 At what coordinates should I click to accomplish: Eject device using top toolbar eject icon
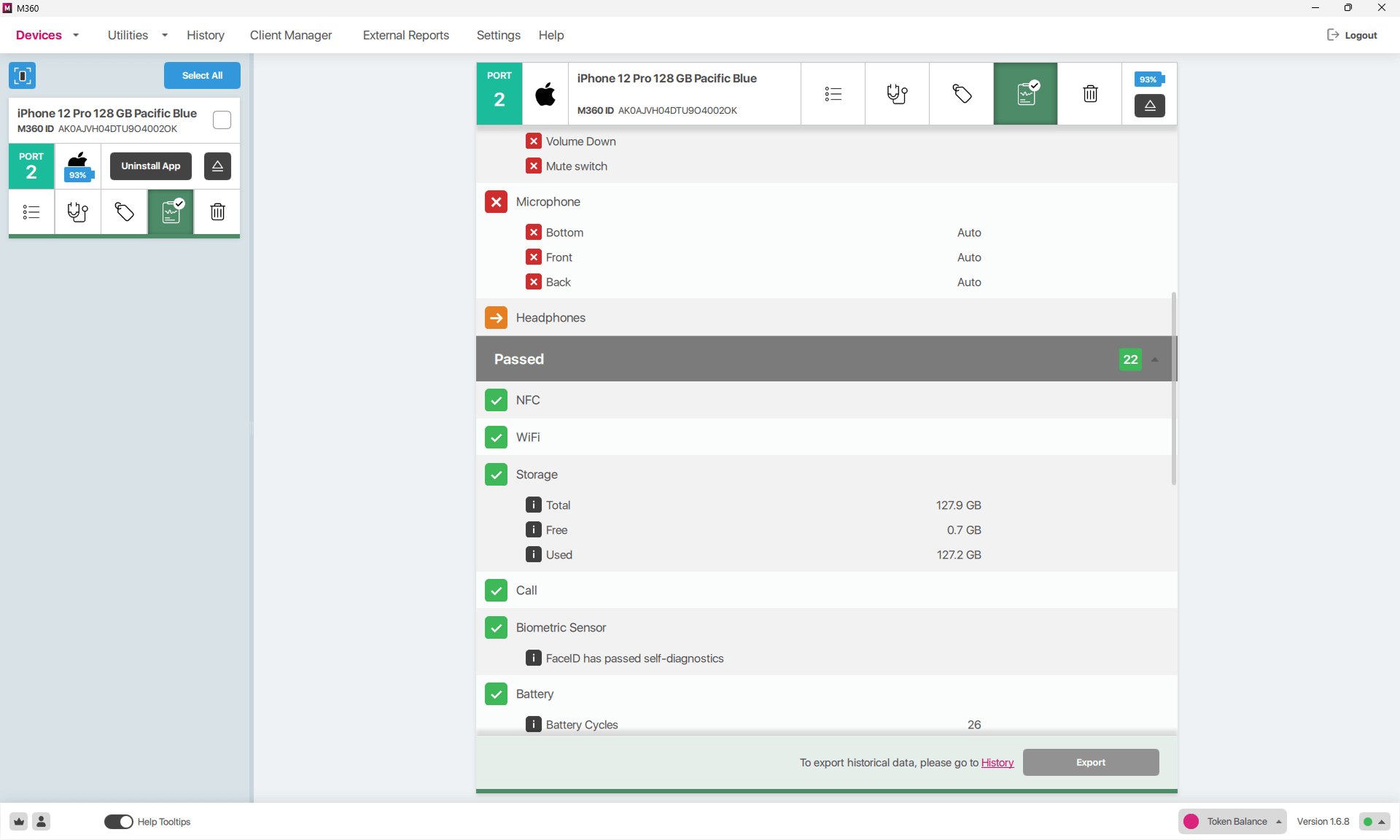coord(1149,106)
